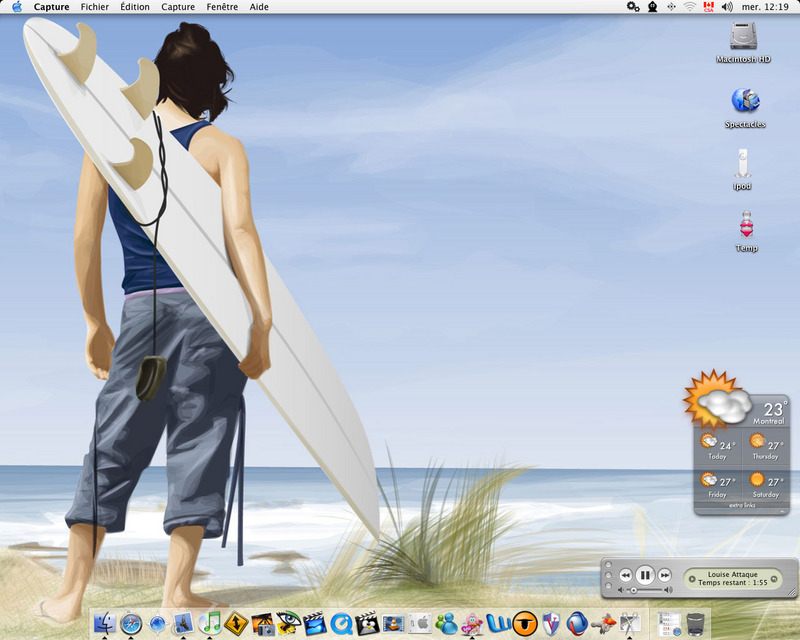Open penguin clapperboard app in dock
Image resolution: width=800 pixels, height=640 pixels.
tap(367, 623)
